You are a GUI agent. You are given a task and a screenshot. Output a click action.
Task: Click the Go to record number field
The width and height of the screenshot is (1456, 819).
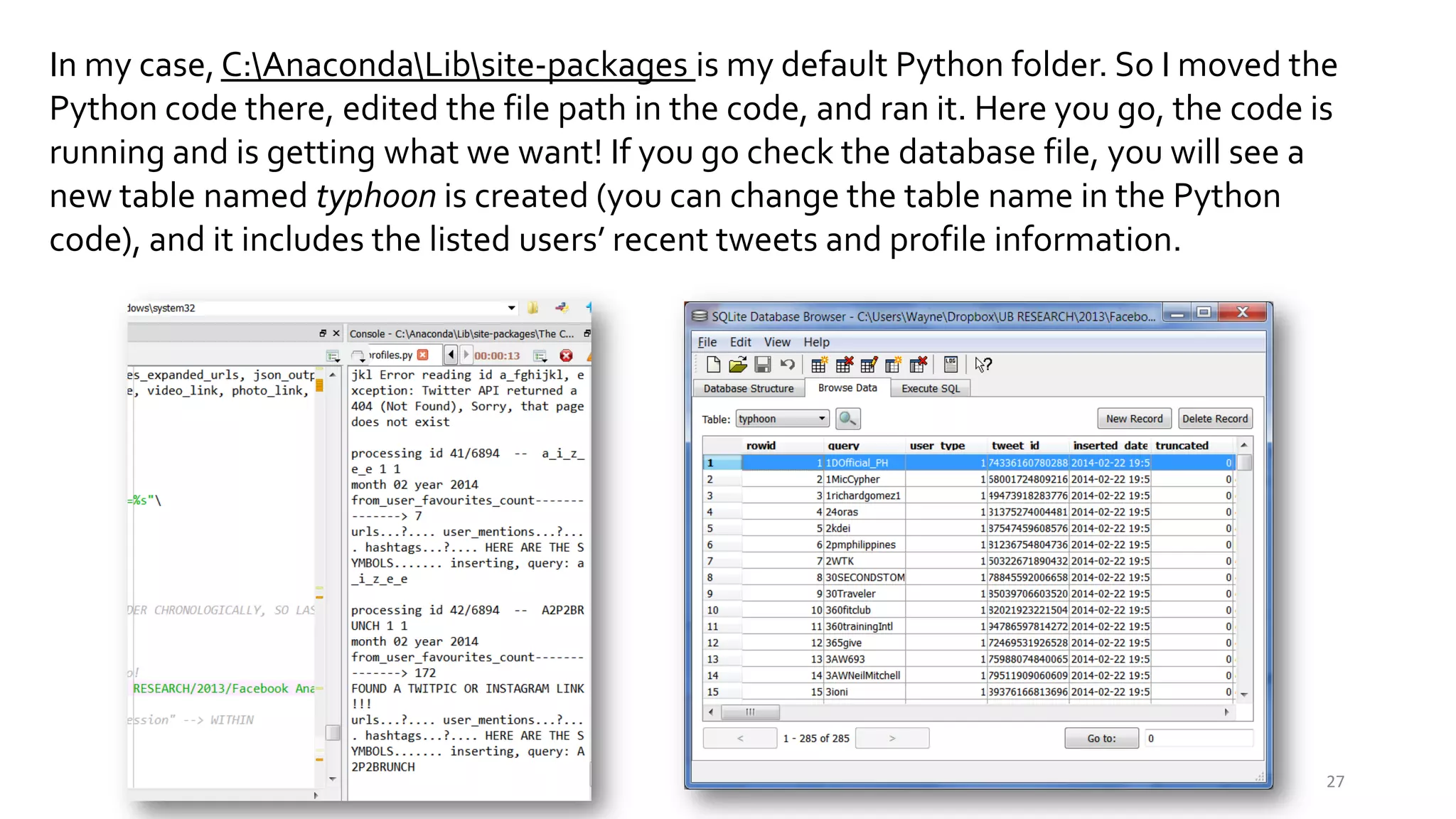coord(1198,739)
